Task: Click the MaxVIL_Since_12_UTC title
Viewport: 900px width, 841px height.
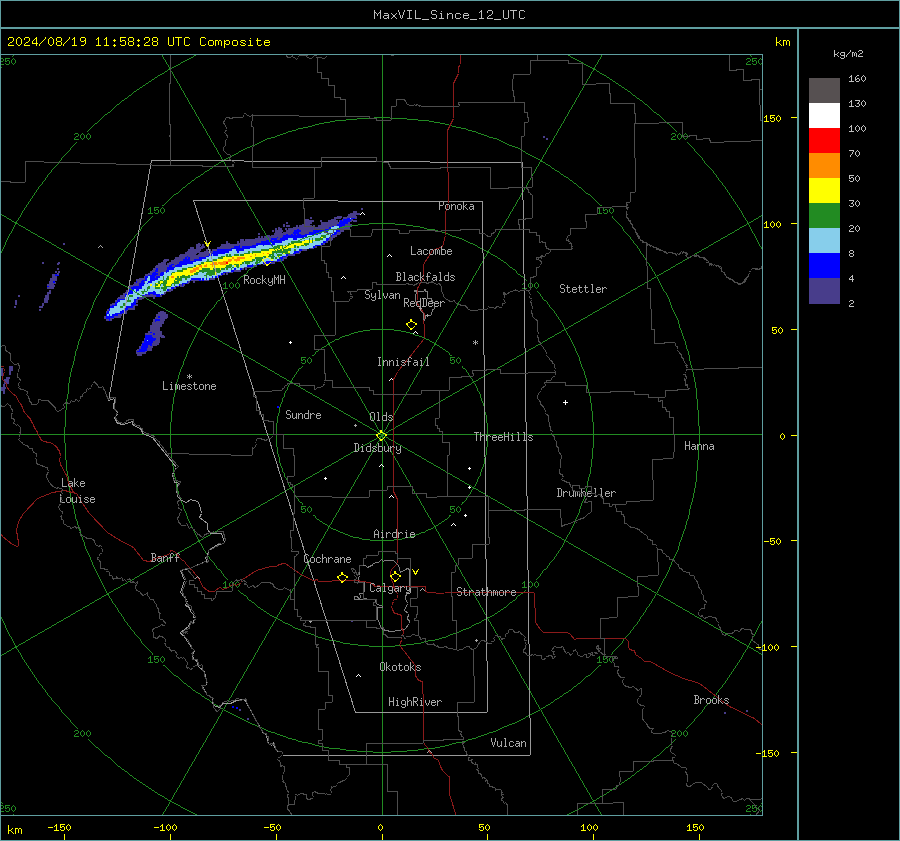Action: 449,15
